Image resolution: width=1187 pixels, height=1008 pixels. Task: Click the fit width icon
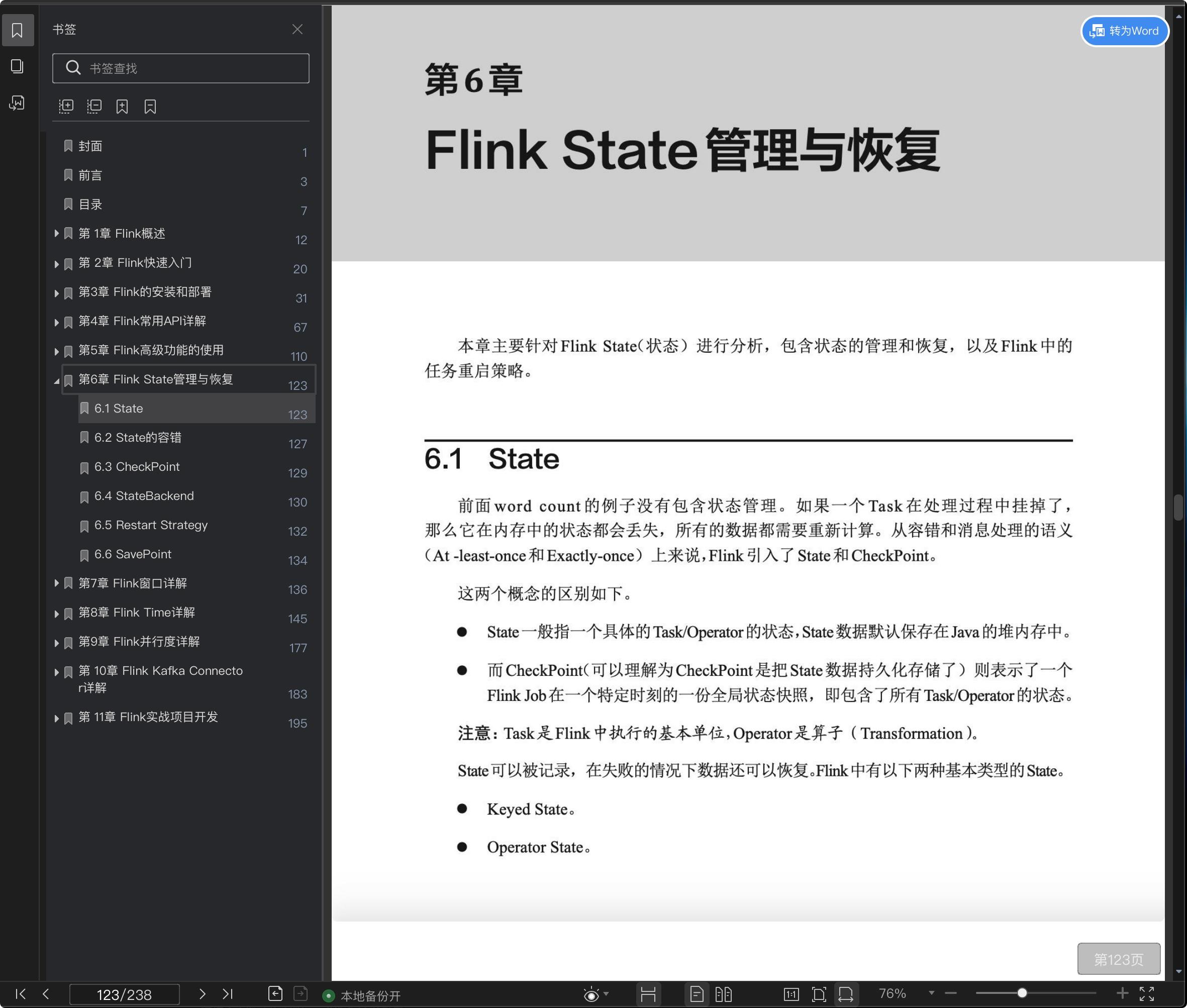pos(846,994)
